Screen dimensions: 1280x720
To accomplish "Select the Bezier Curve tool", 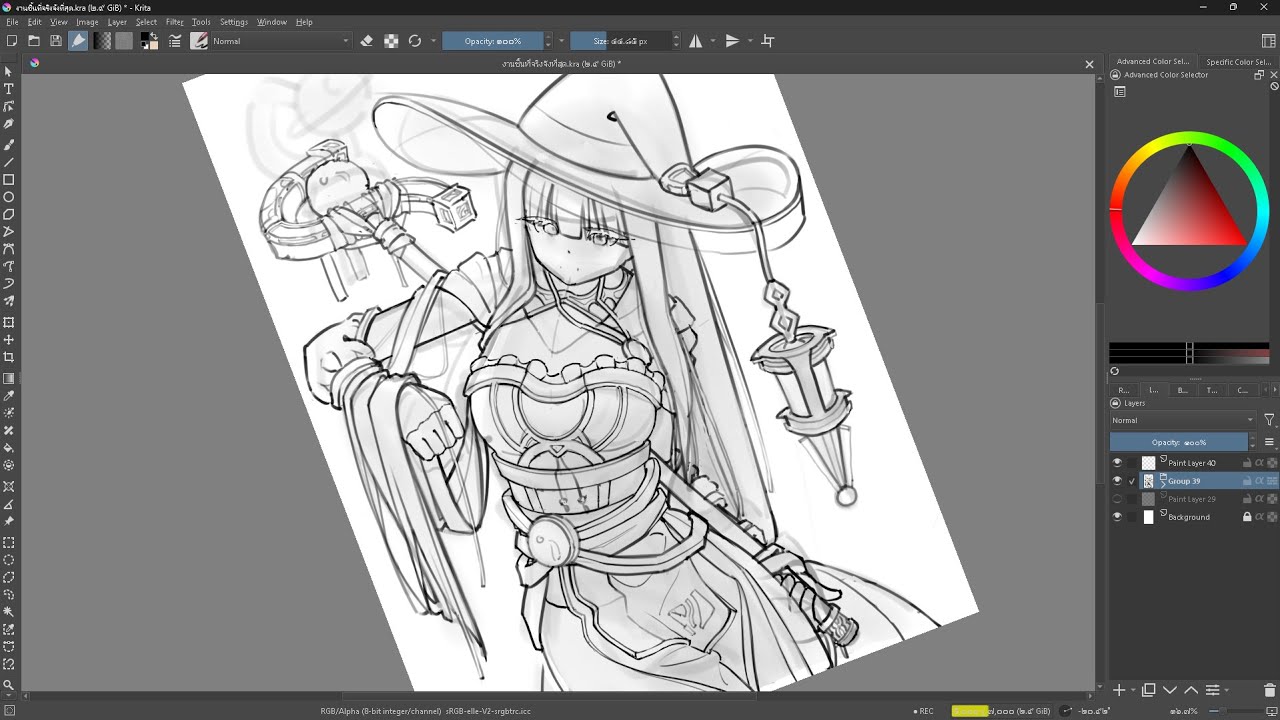I will click(9, 249).
